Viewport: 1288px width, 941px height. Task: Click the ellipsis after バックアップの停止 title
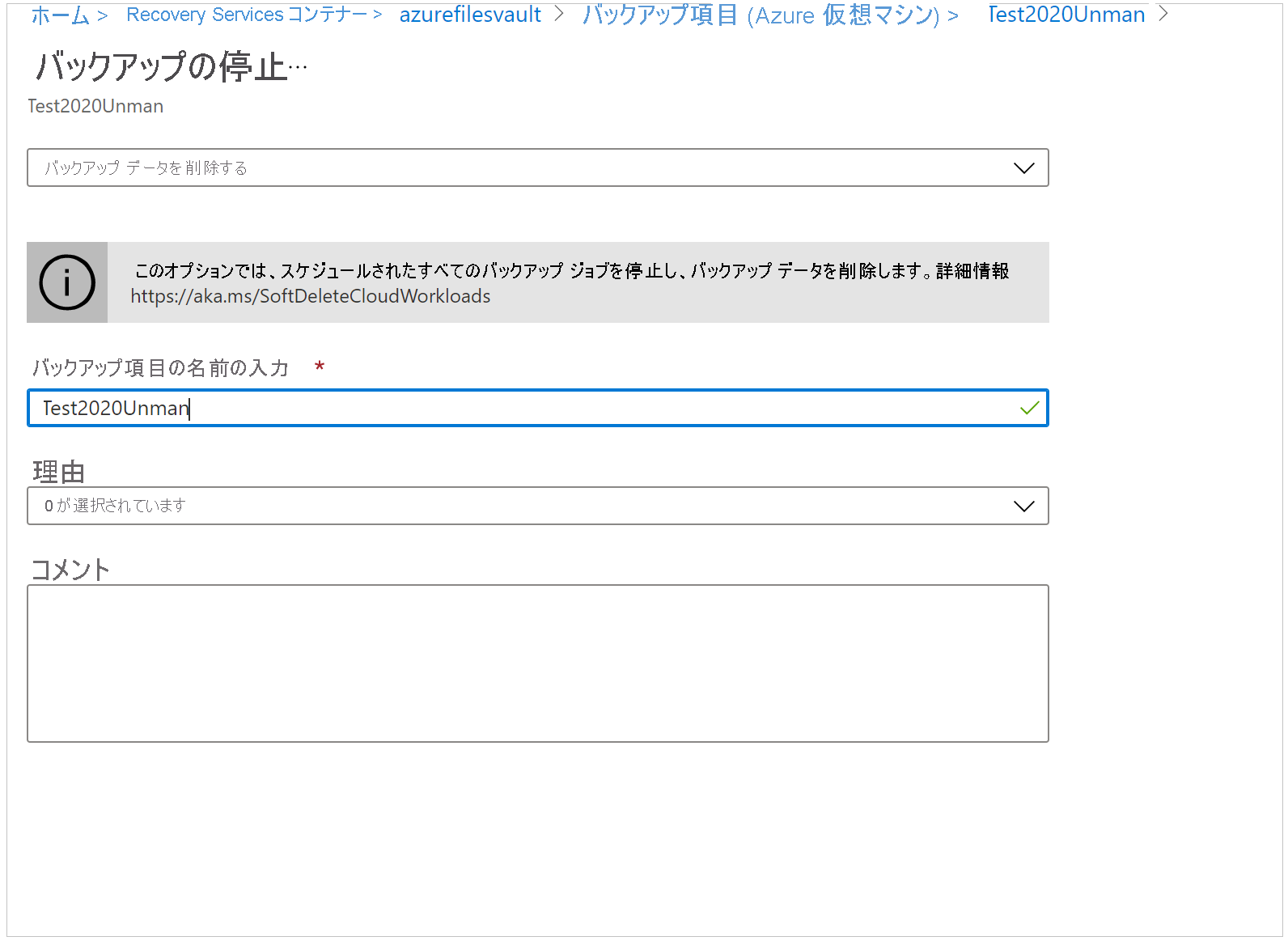click(x=299, y=68)
